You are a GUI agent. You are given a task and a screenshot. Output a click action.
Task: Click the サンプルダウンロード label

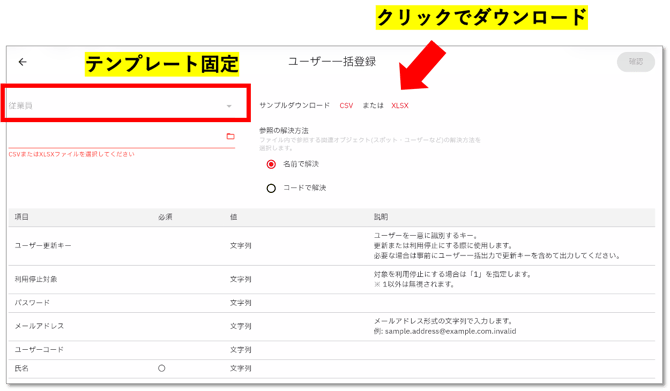294,106
